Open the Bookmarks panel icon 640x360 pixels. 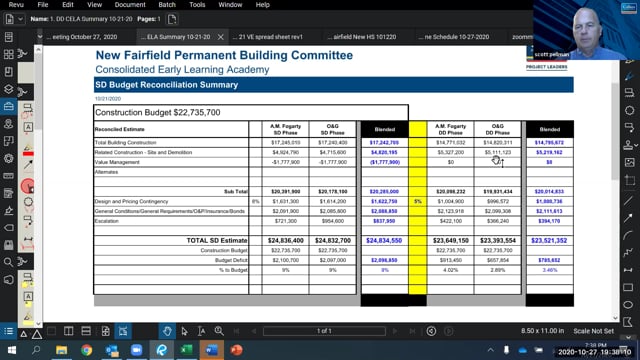pyautogui.click(x=9, y=72)
